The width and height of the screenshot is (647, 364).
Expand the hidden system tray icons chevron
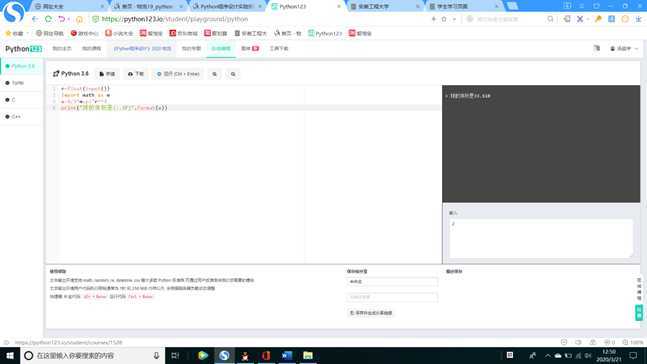click(548, 356)
